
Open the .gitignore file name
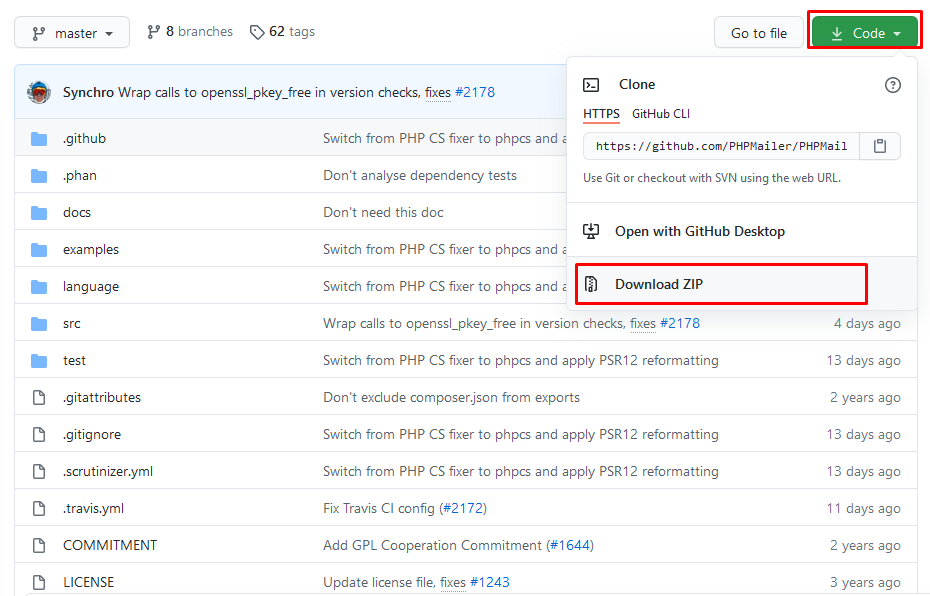[92, 434]
